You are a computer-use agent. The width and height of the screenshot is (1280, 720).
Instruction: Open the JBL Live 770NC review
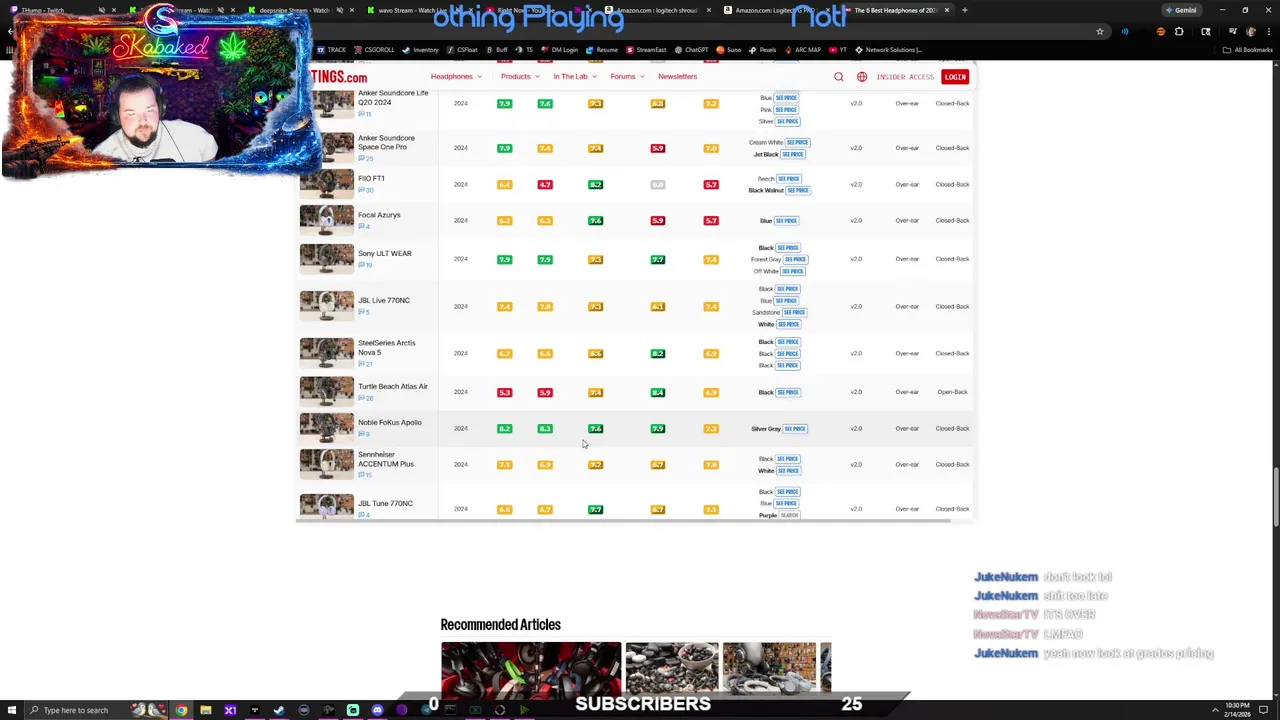point(384,300)
